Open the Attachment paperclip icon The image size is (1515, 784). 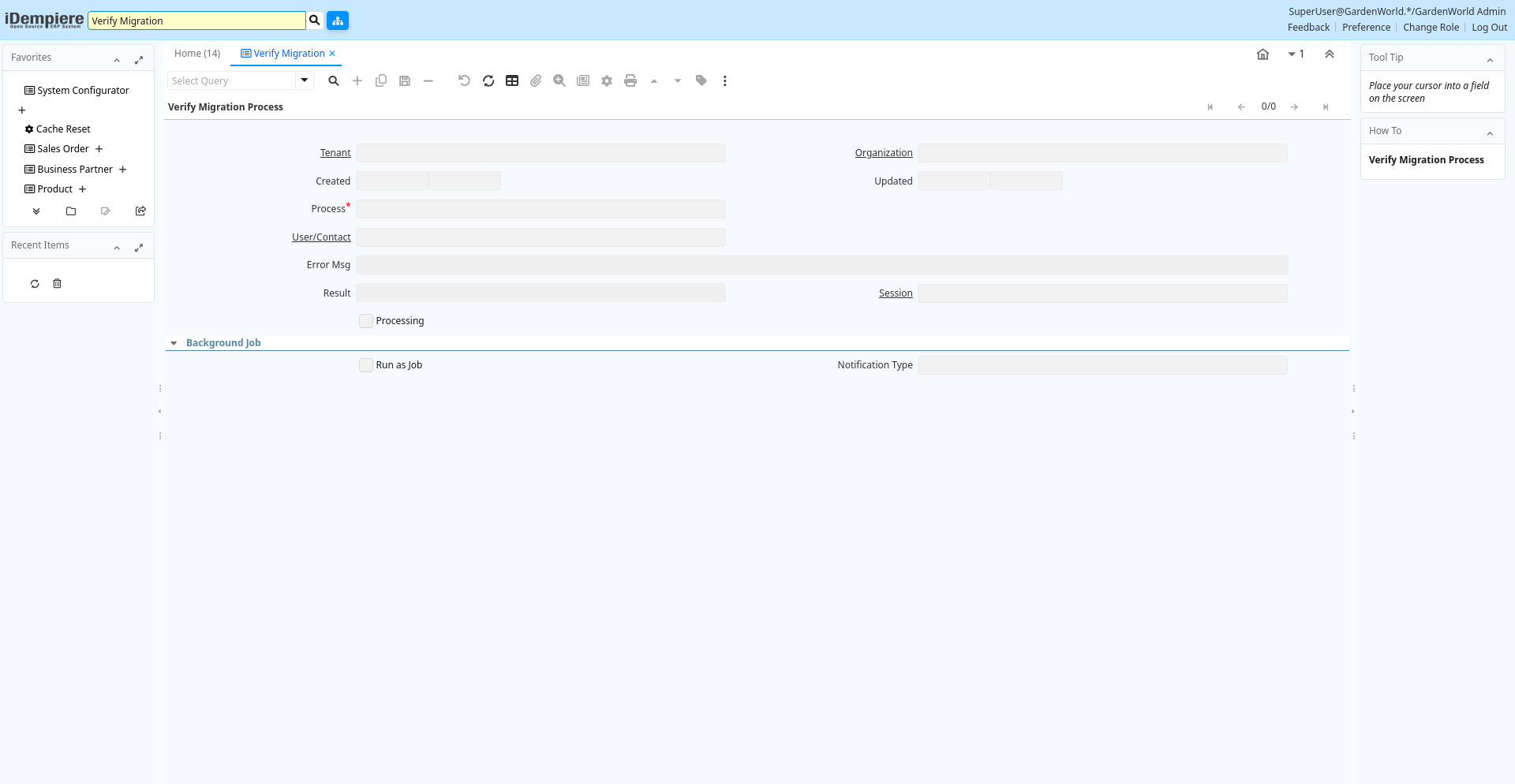click(x=536, y=80)
